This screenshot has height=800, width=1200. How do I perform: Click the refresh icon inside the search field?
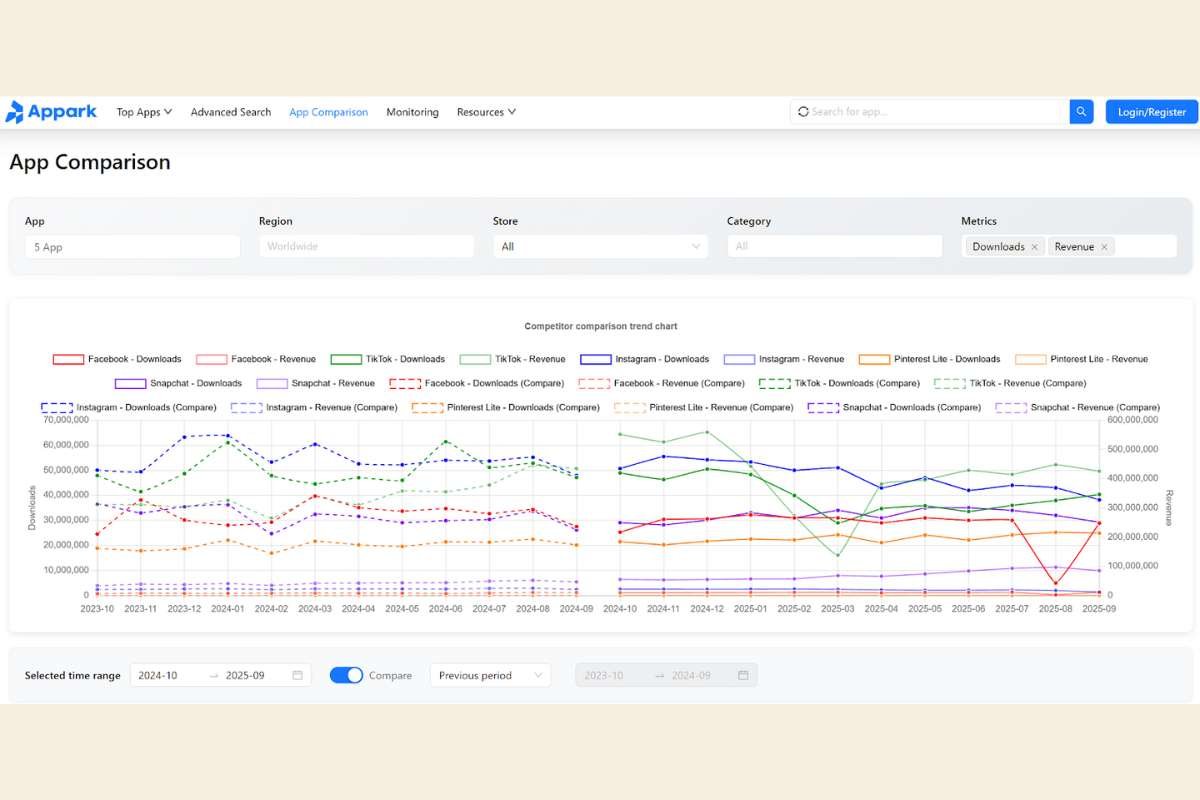click(804, 111)
